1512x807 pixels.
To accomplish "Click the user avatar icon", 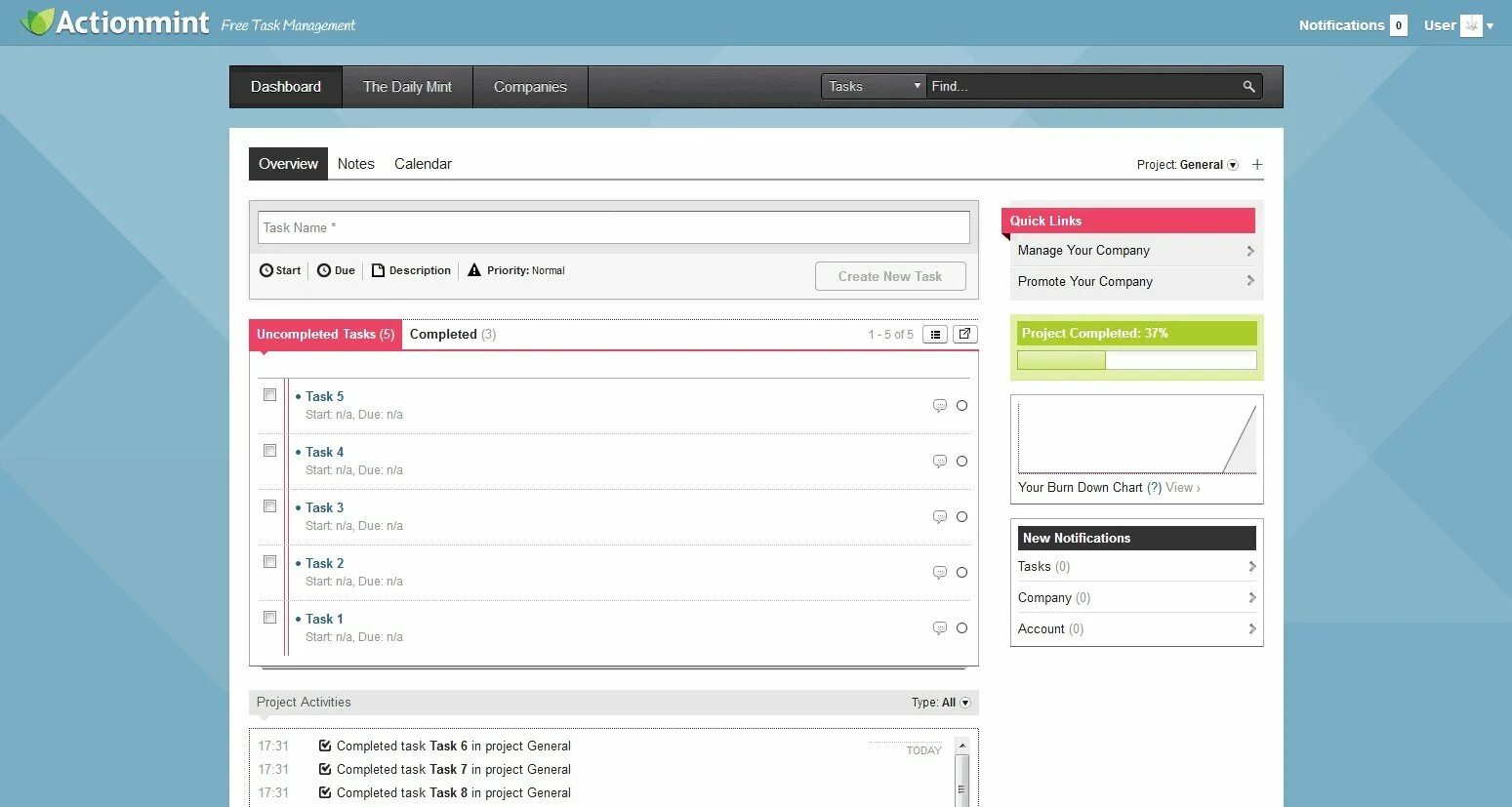I will 1471,25.
